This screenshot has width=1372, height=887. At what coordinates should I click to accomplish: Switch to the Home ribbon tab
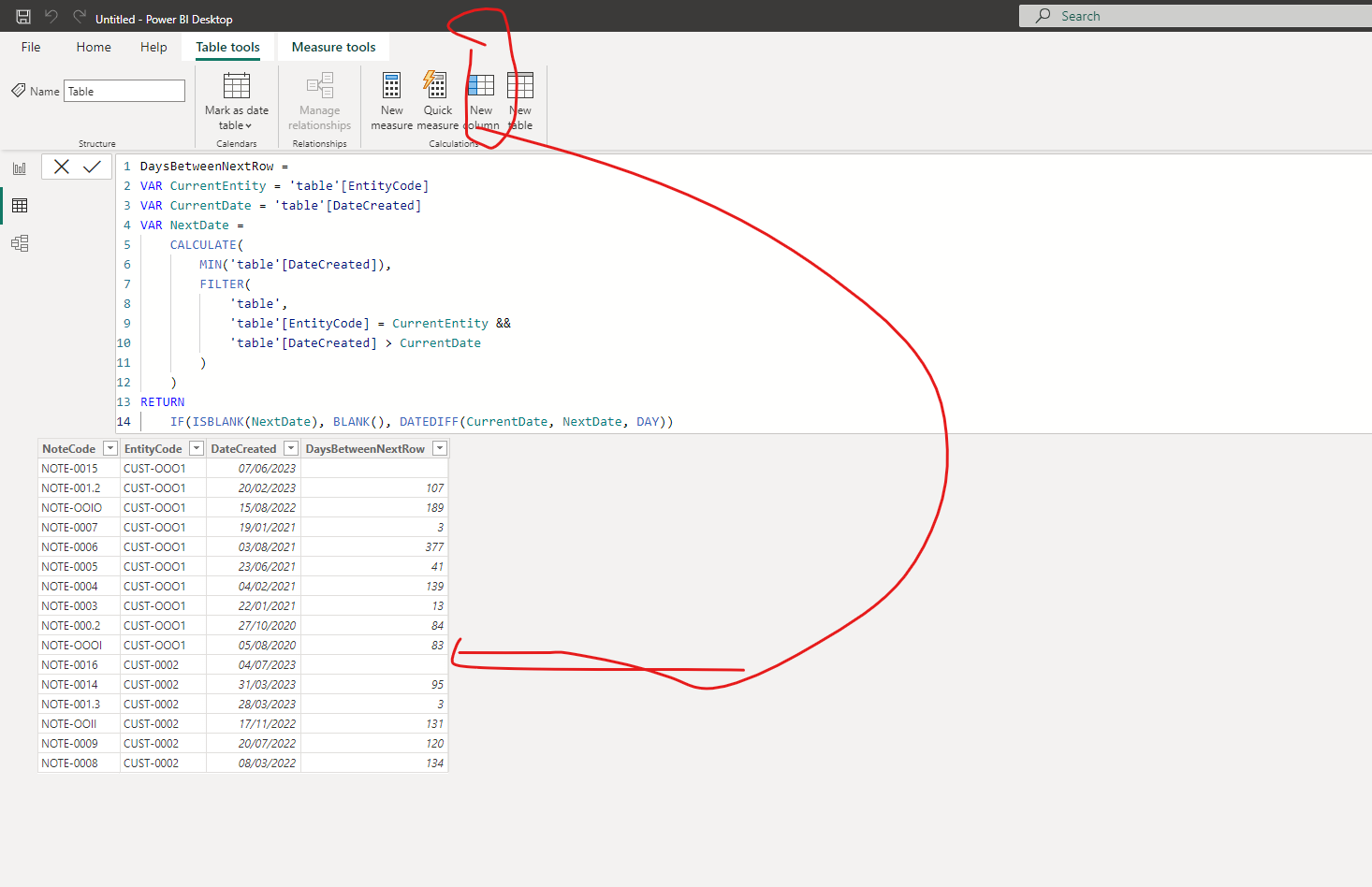tap(94, 47)
